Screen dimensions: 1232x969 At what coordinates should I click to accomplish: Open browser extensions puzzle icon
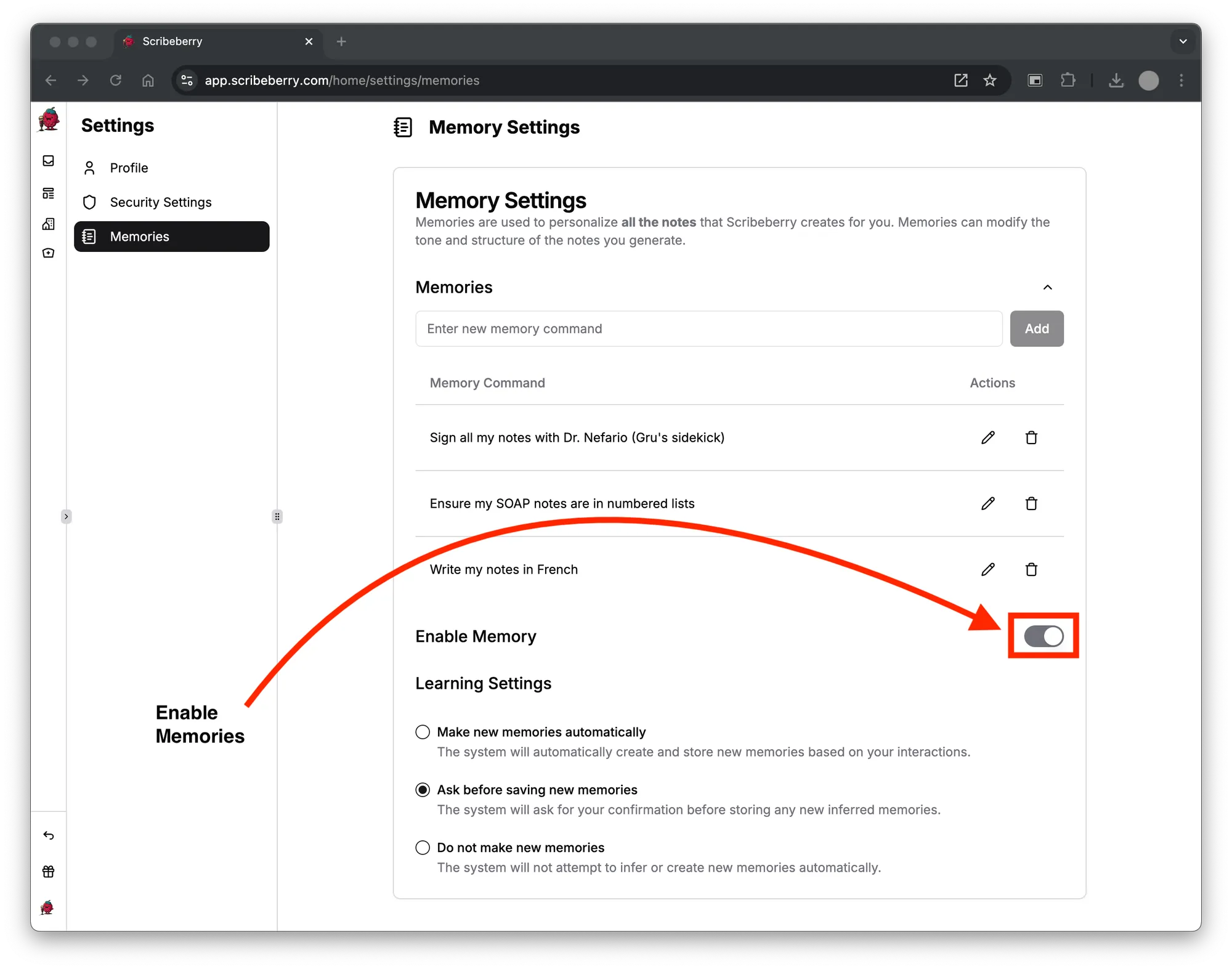click(x=1068, y=80)
